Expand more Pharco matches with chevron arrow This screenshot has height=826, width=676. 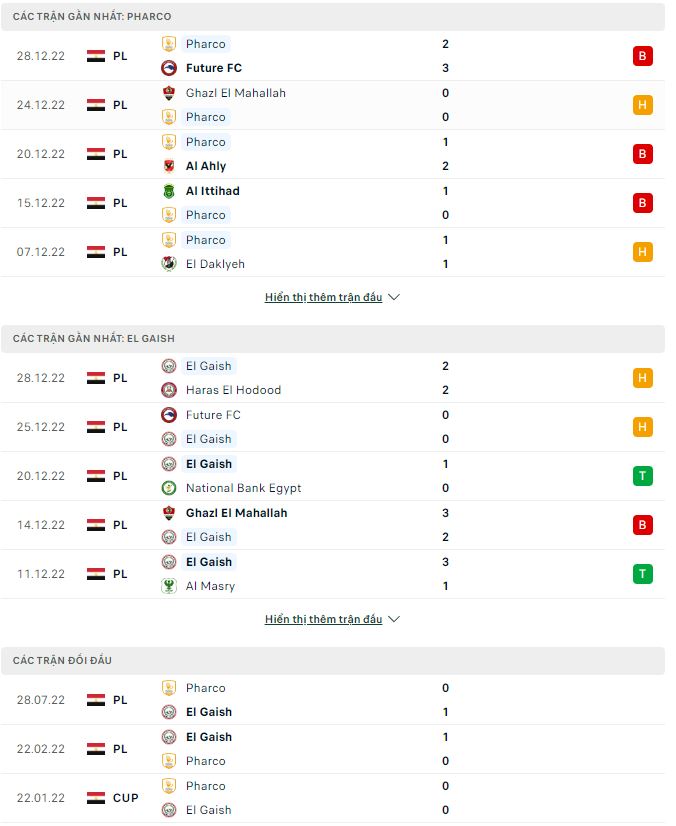tap(393, 297)
